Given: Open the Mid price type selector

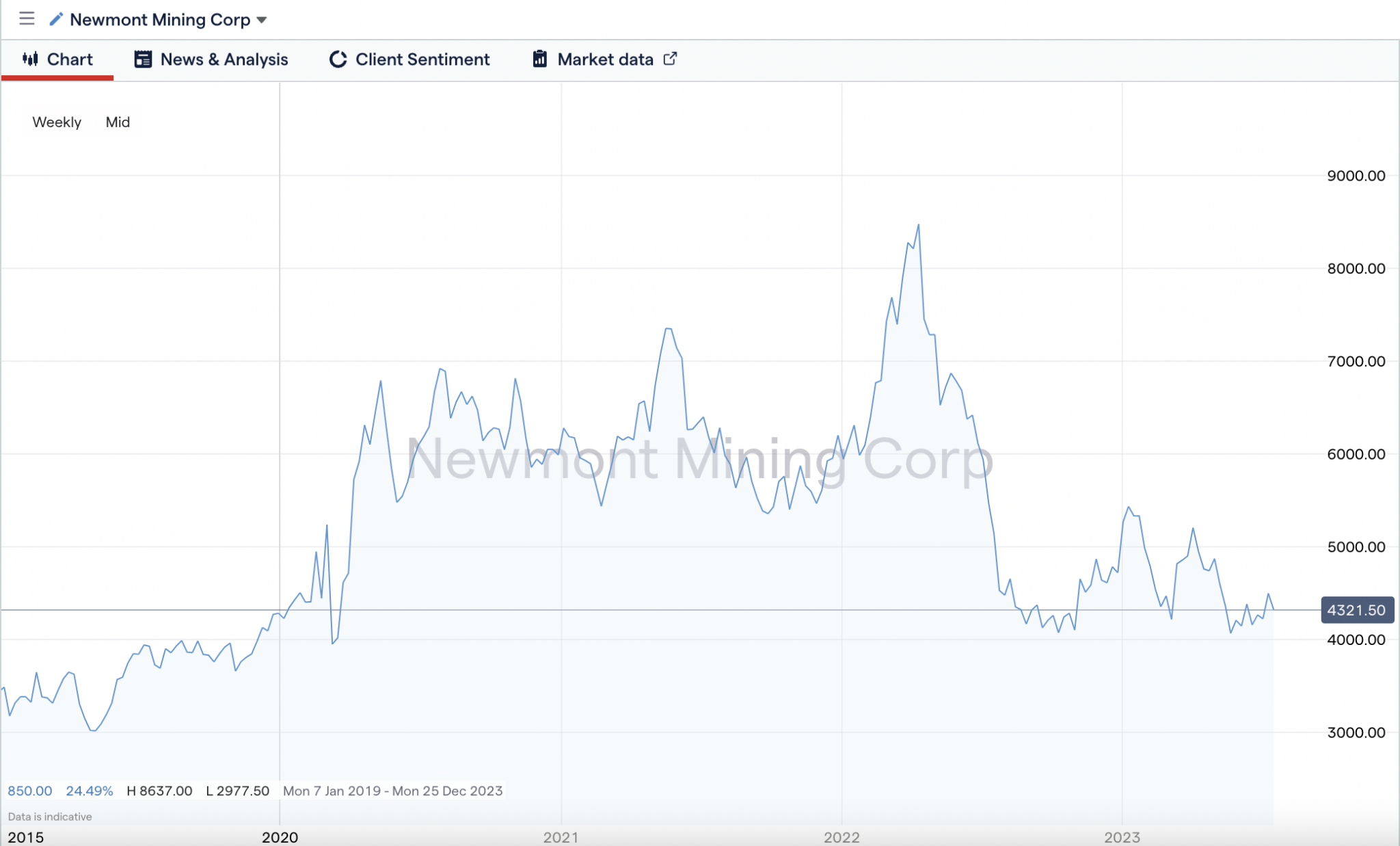Looking at the screenshot, I should pos(118,122).
